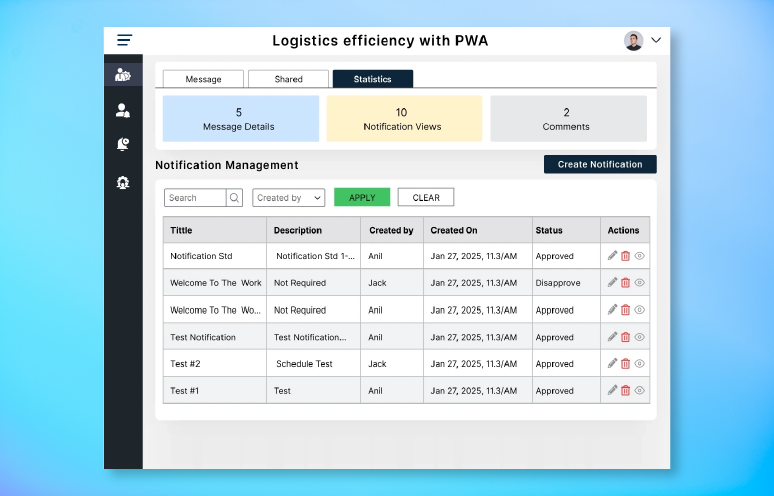The image size is (774, 496).
Task: Click the Notification Management heading
Action: click(x=227, y=165)
